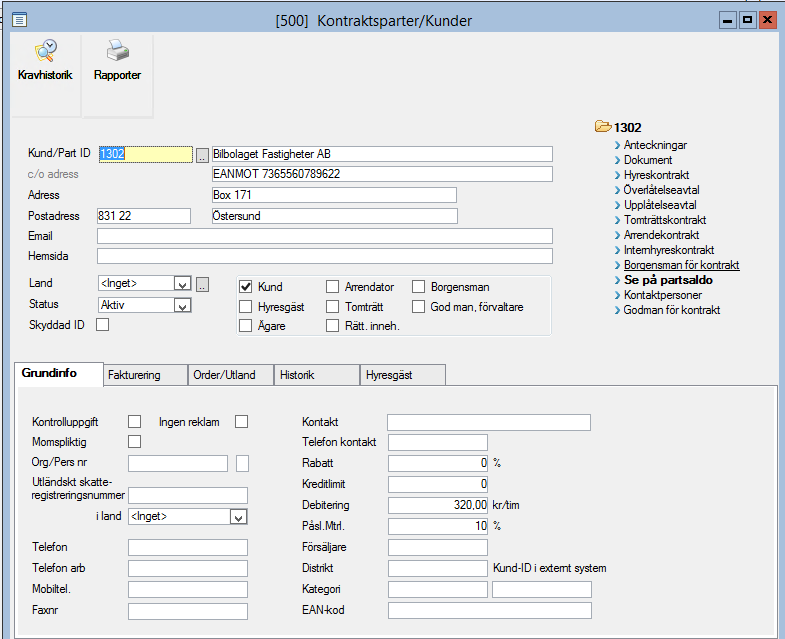Click the Adress field Box 171
785x639 pixels.
(334, 195)
